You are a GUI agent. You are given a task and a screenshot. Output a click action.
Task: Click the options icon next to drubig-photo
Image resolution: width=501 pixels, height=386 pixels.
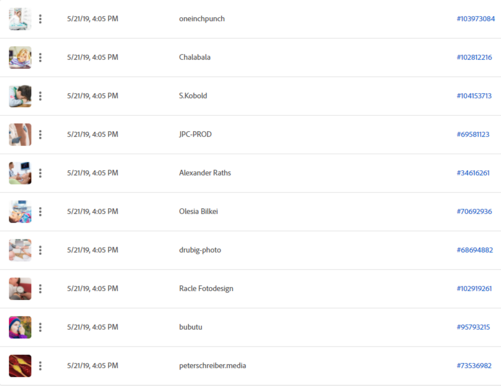[x=40, y=250]
